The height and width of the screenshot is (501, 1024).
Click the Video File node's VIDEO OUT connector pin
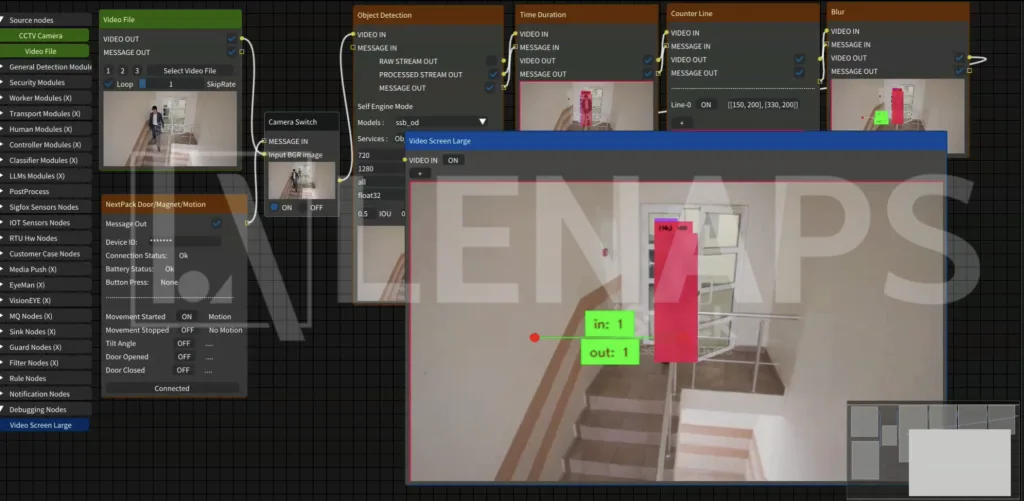tap(241, 39)
